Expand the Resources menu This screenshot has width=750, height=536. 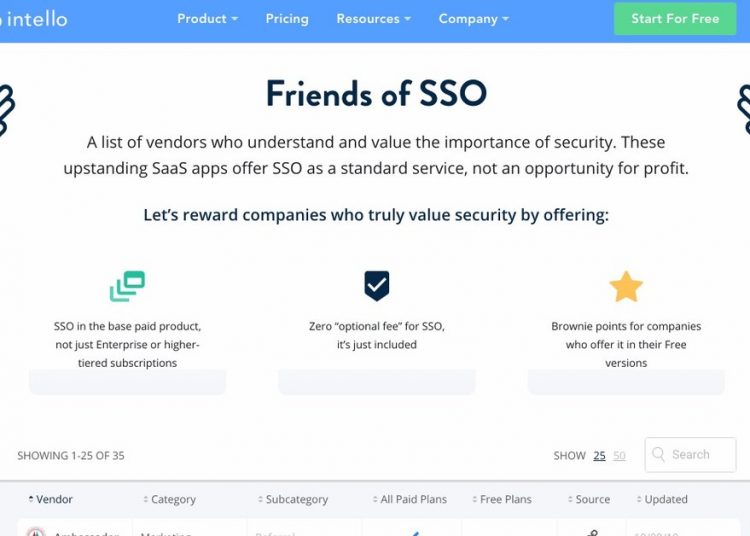tap(374, 19)
